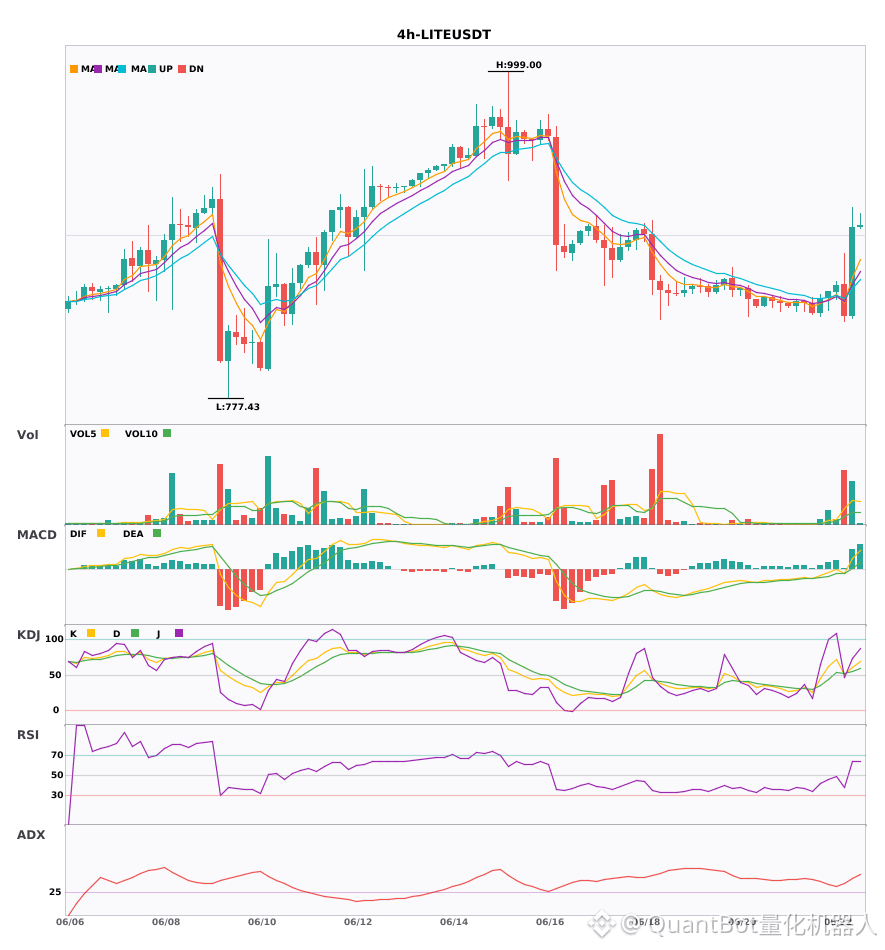
Task: Click the 06/12 date axis label
Action: pos(358,922)
